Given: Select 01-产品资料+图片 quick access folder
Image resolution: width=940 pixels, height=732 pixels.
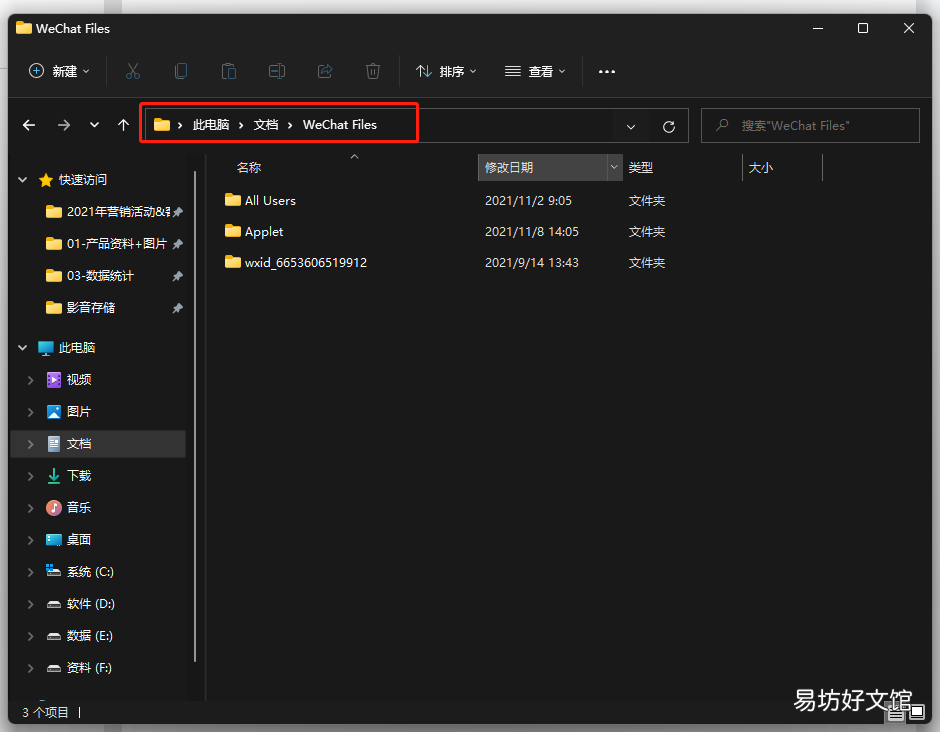Looking at the screenshot, I should [x=107, y=244].
